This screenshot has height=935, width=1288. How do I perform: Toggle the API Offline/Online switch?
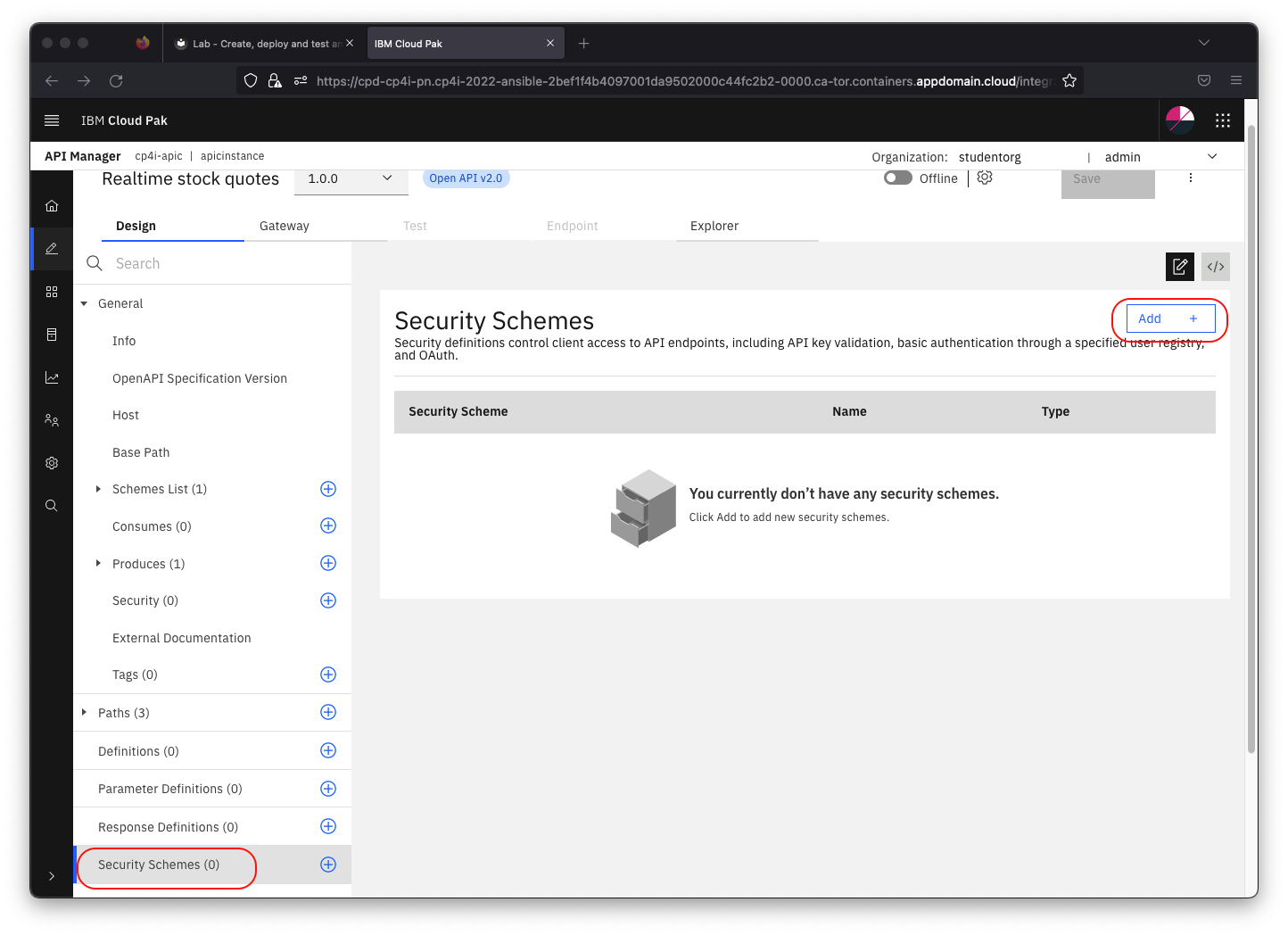898,178
